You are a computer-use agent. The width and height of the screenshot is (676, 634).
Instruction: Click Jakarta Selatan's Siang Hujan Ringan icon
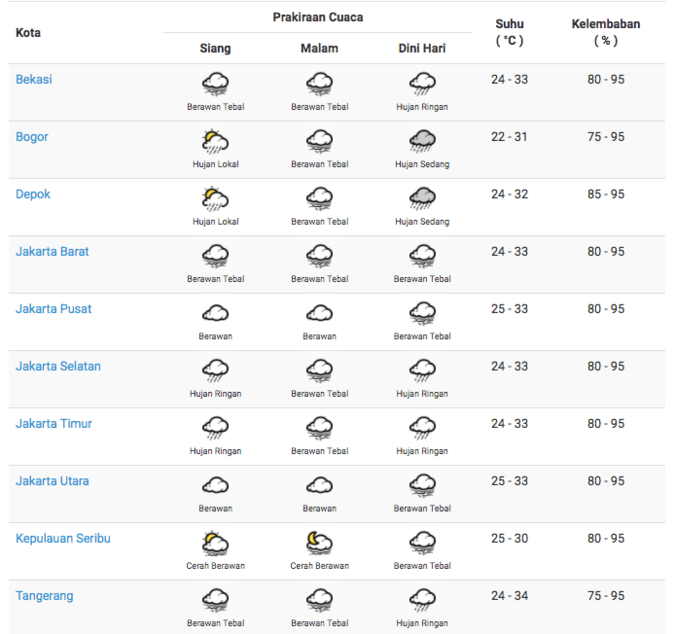pos(215,371)
